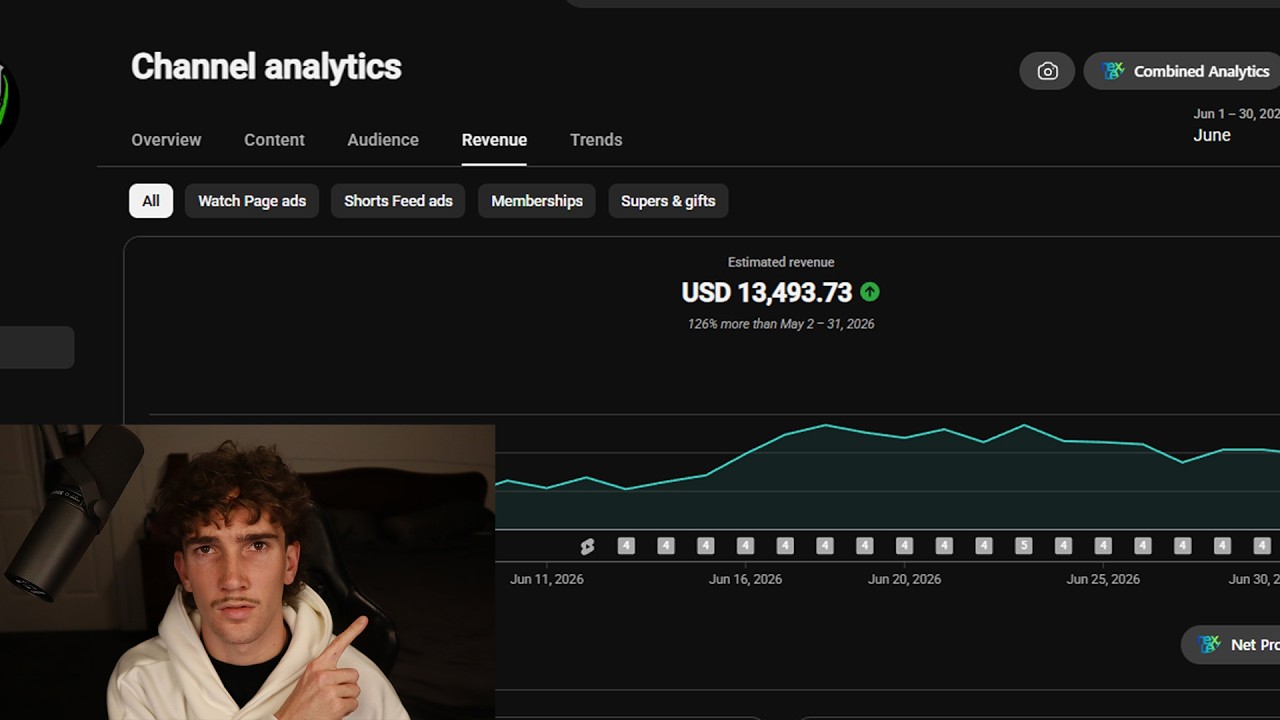Click the video marker for Jun 25, 2026

1103,546
